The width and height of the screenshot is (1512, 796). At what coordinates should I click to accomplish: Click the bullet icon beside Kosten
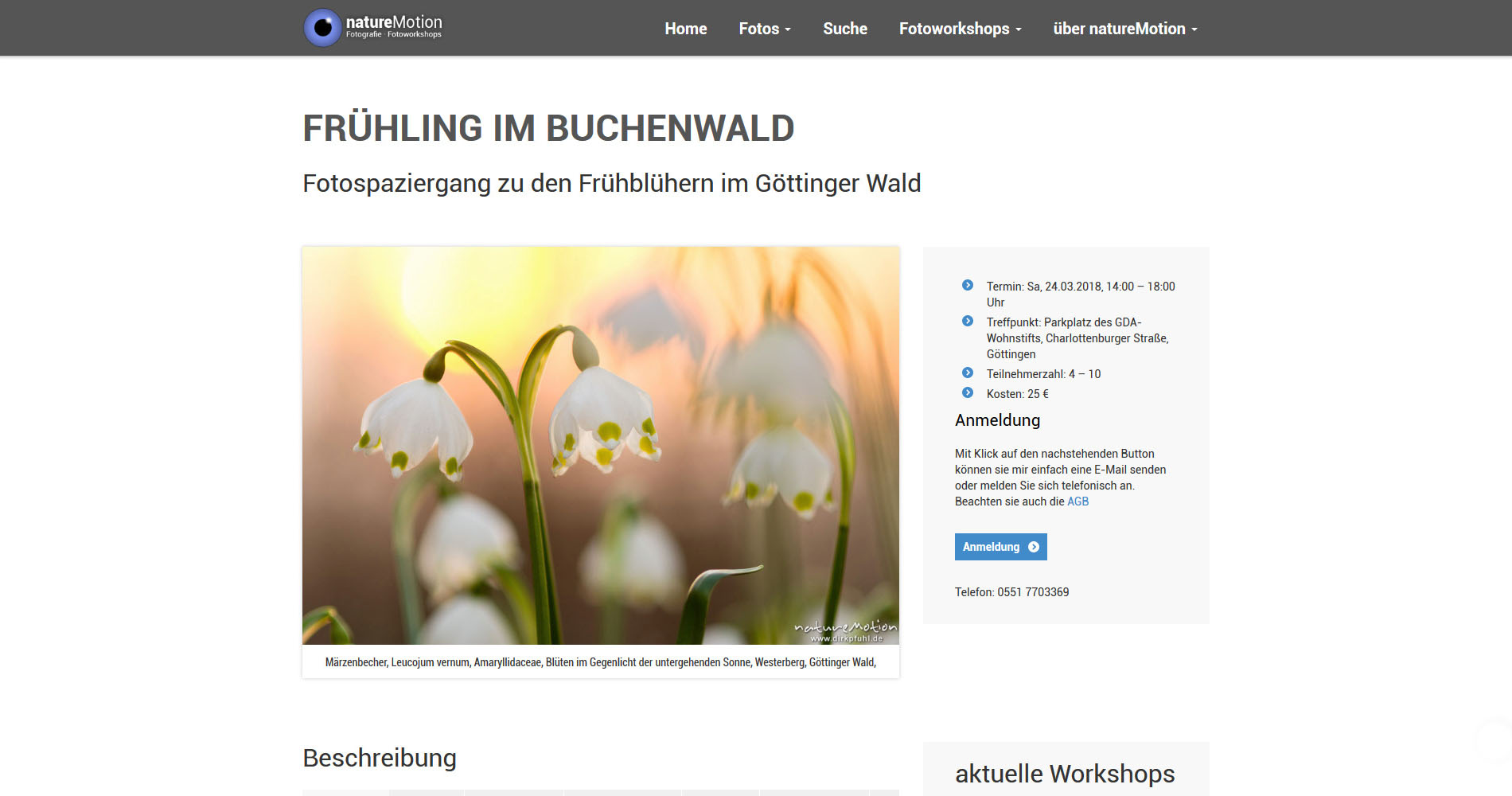pos(968,392)
